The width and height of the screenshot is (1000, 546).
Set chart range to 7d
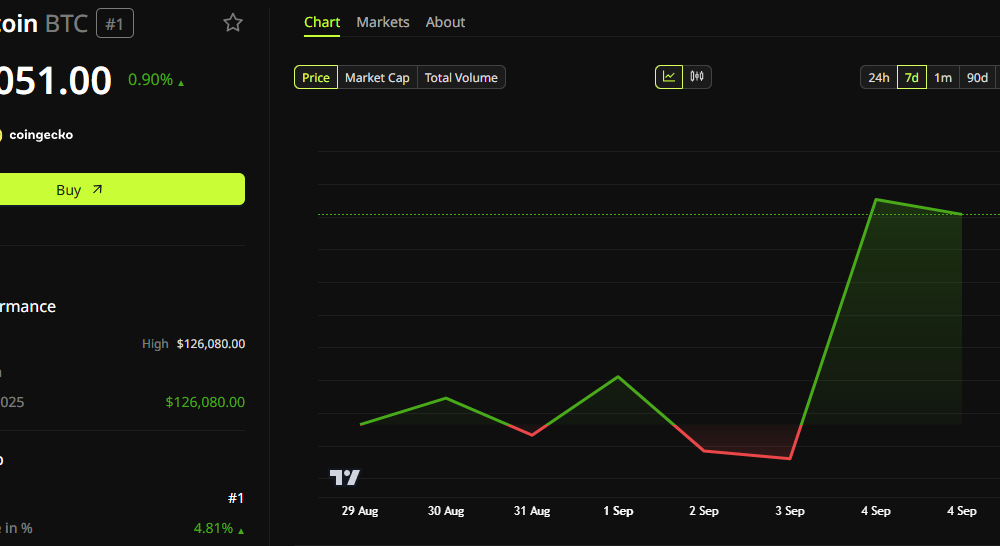tap(911, 77)
